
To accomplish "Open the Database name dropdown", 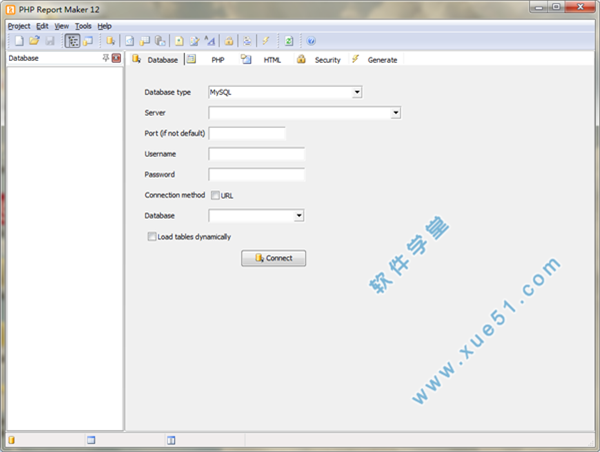I will point(299,215).
